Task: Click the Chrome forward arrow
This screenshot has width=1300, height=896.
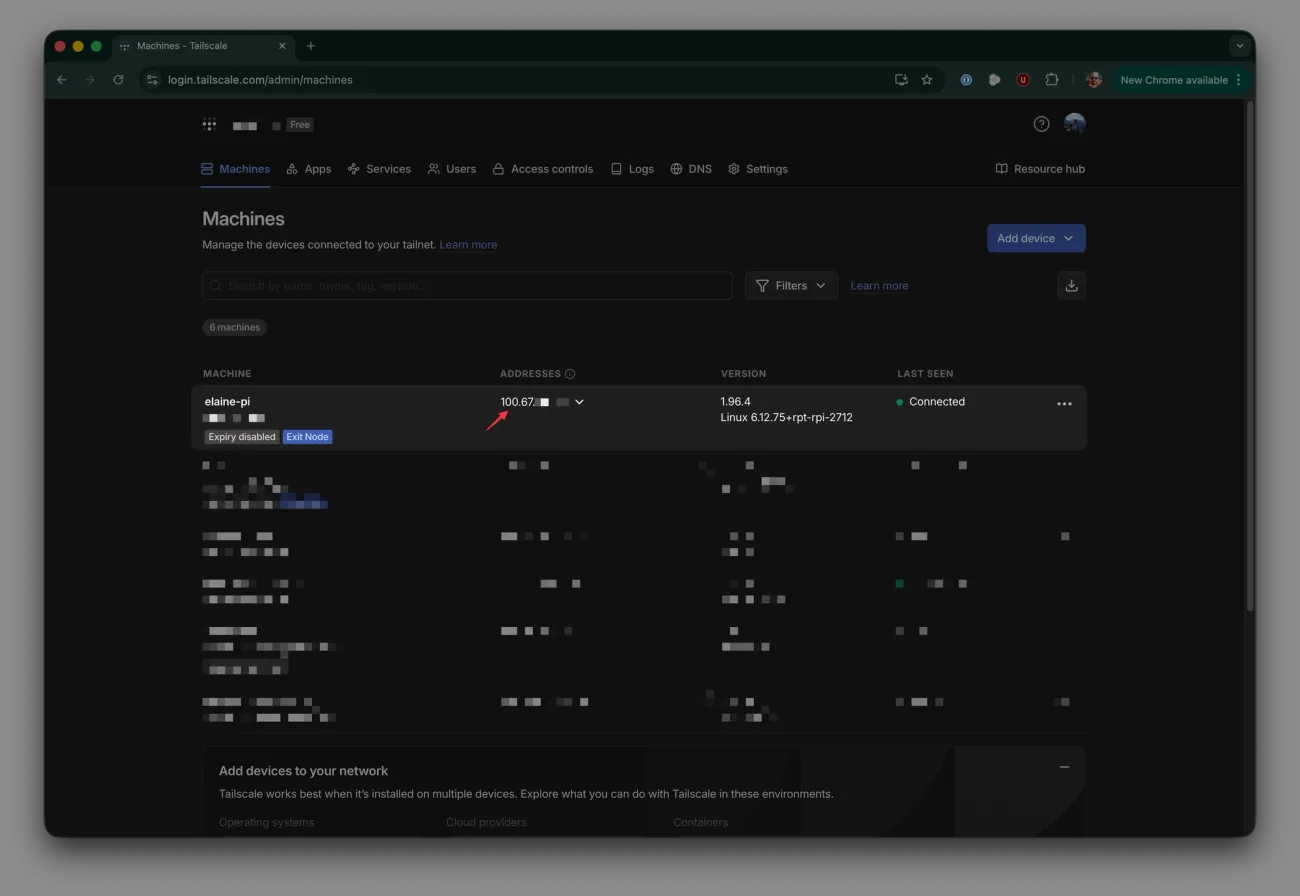Action: (x=90, y=80)
